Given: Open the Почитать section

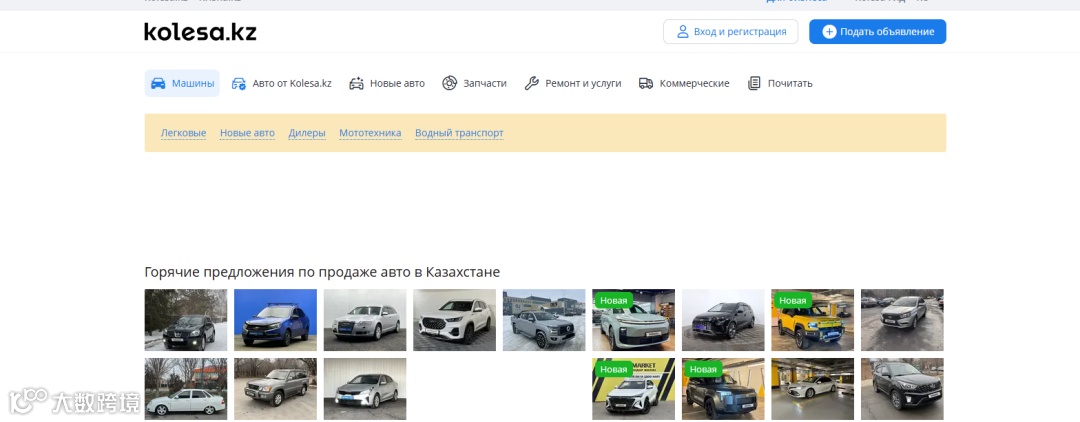Looking at the screenshot, I should [780, 83].
